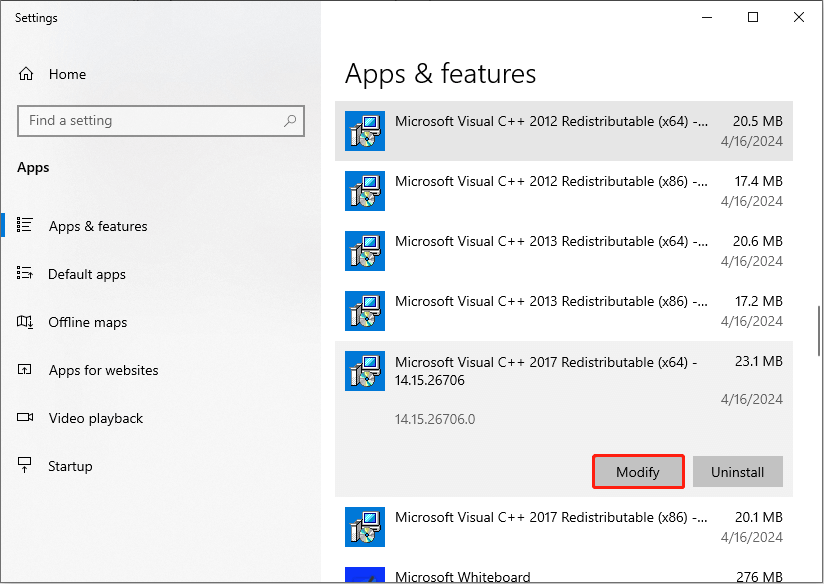Click the Offline maps icon
The height and width of the screenshot is (584, 824).
pos(25,321)
